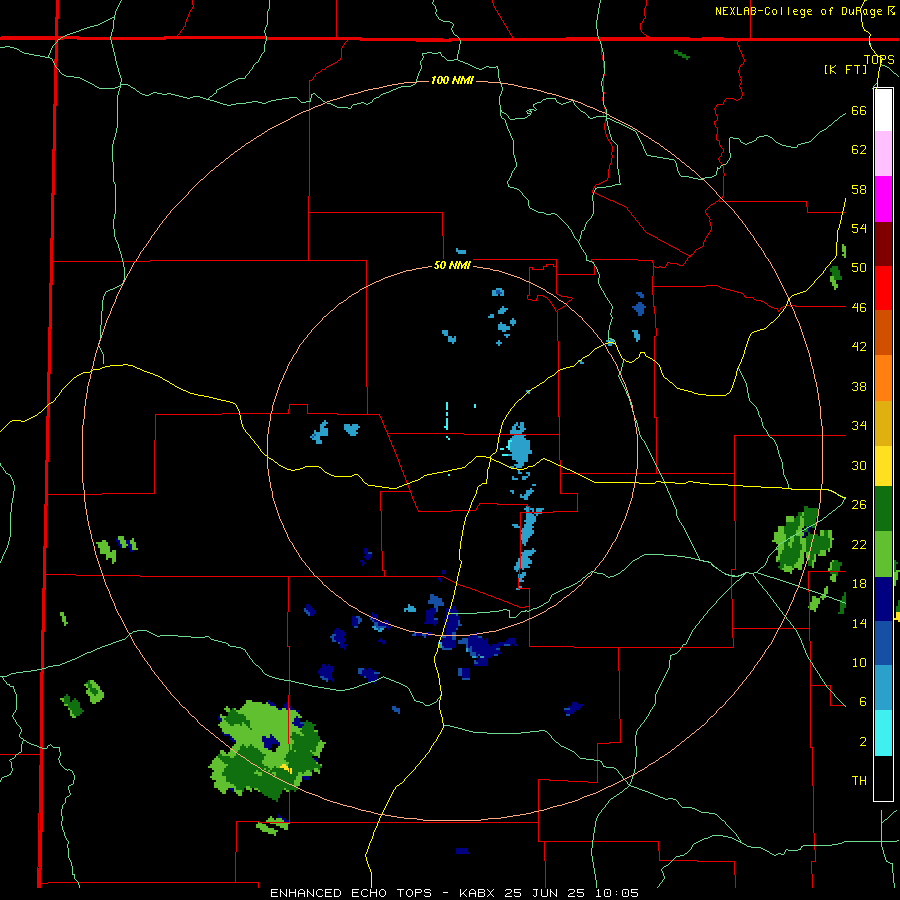The image size is (900, 900).
Task: Click the legend value "30"
Action: (x=859, y=465)
